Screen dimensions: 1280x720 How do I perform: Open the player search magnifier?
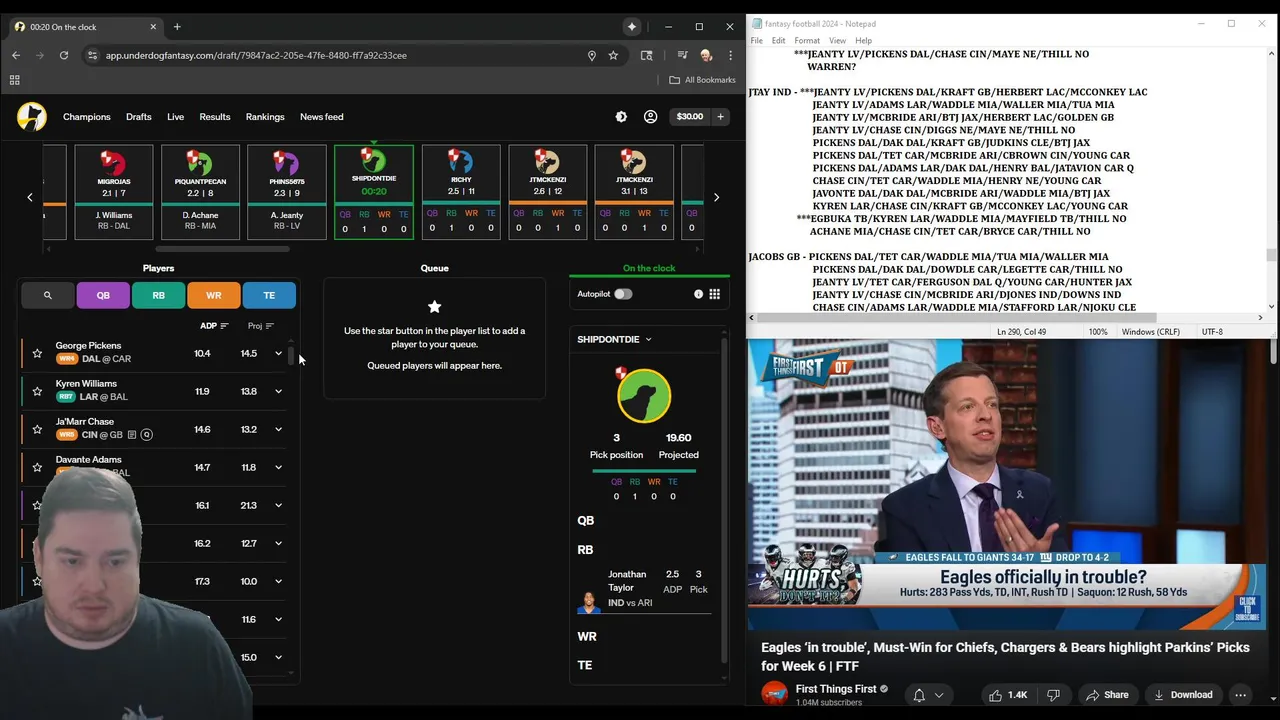[x=47, y=295]
